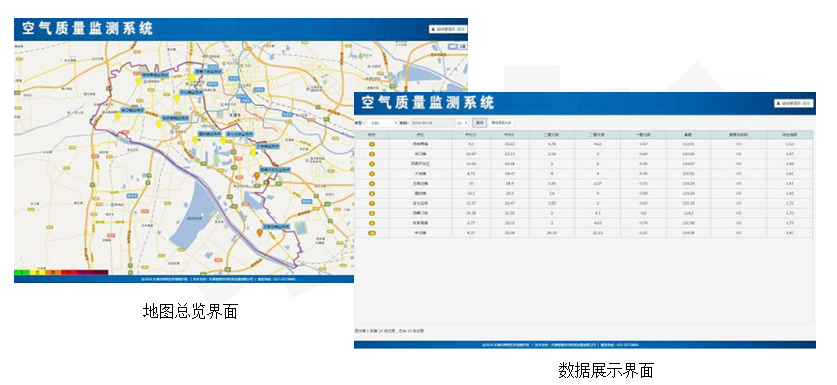Viewport: 837px width, 385px height.
Task: Click the export to Excel button
Action: [x=501, y=123]
